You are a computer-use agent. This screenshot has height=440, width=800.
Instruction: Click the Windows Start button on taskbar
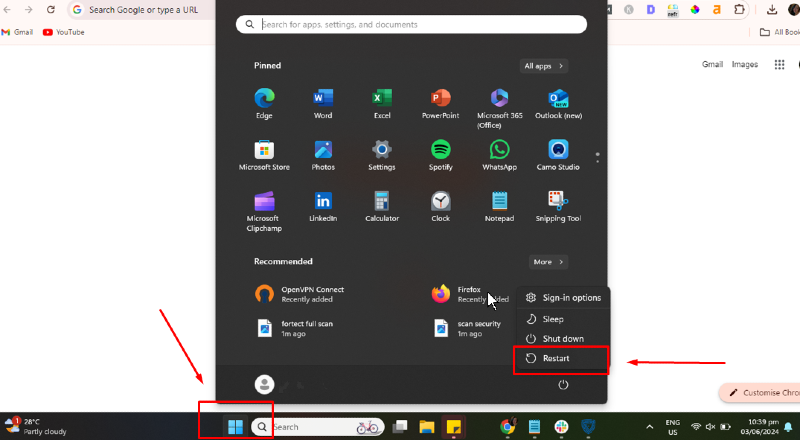pos(235,427)
